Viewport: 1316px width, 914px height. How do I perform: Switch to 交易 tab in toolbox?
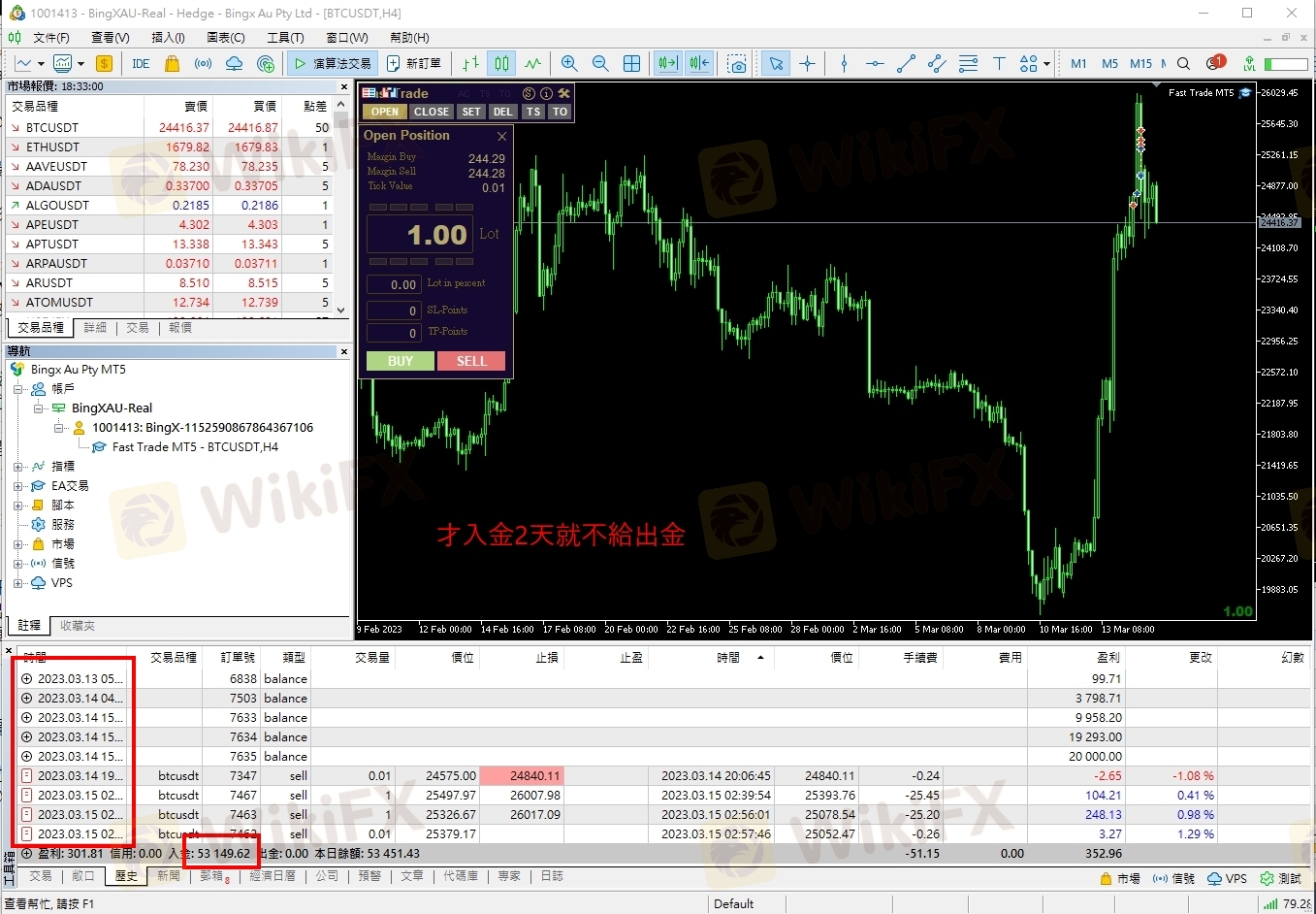coord(41,876)
